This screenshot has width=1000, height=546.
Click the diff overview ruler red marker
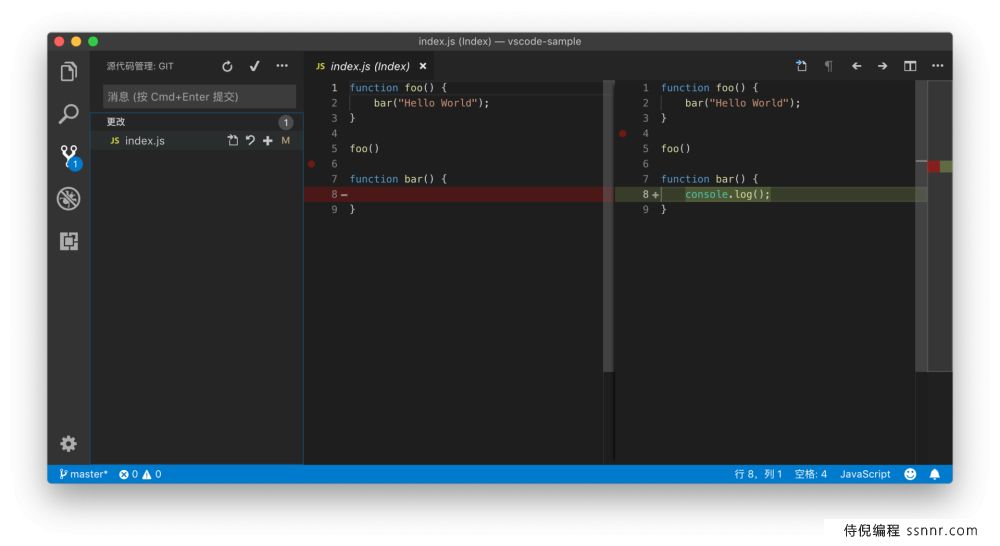934,166
